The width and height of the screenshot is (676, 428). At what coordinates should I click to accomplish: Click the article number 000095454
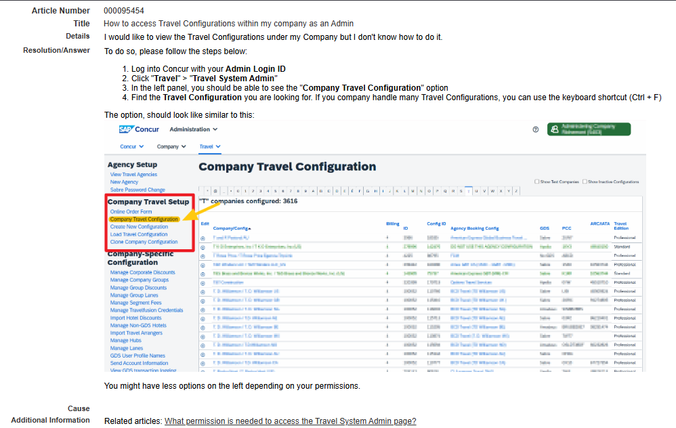(x=124, y=11)
